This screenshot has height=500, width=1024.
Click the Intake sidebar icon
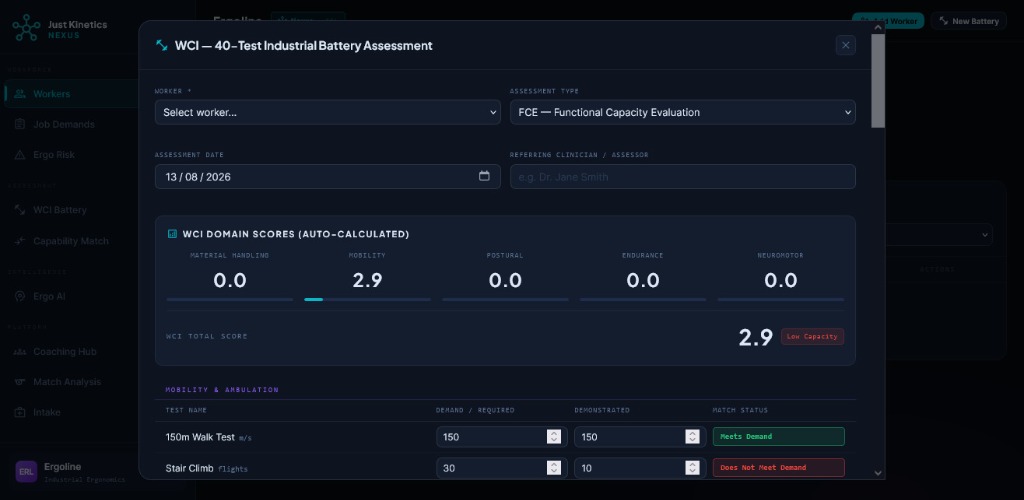[20, 413]
